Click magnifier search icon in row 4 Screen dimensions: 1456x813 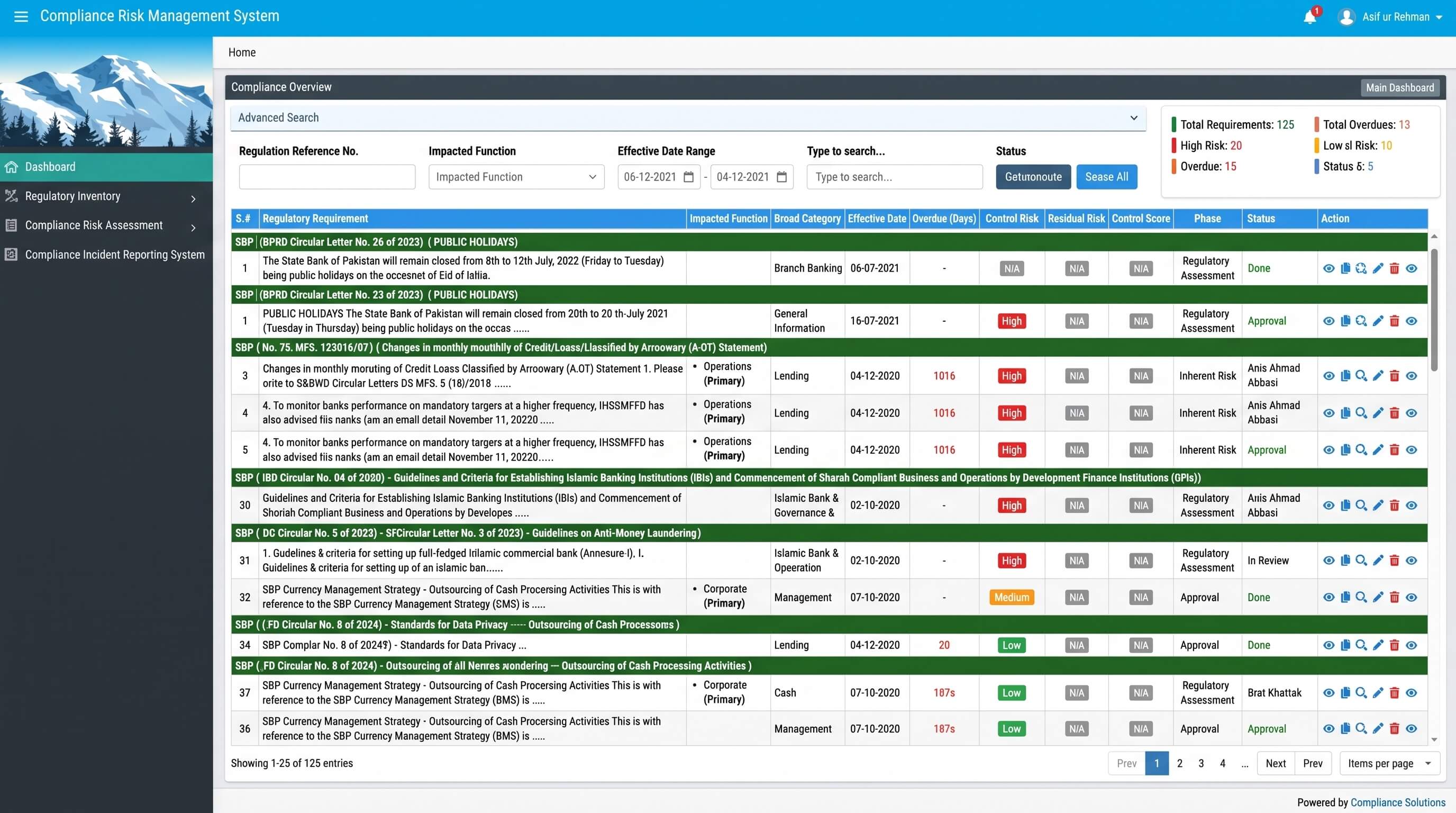pos(1362,413)
